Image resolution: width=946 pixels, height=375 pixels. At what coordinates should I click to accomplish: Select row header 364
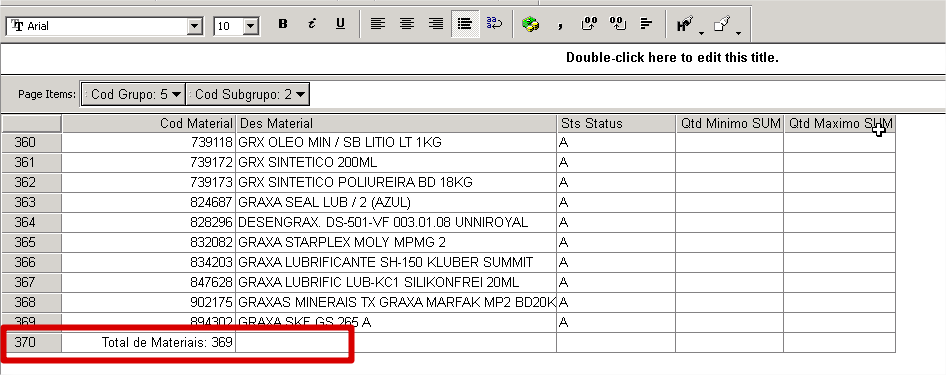pos(31,222)
